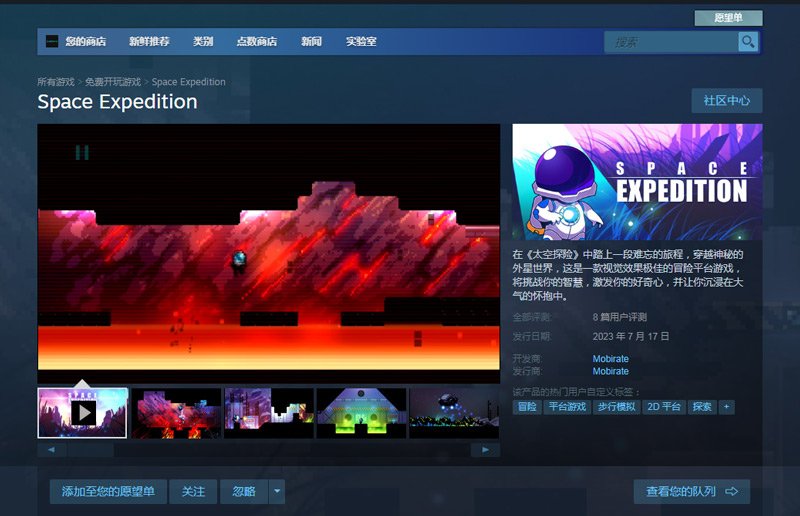The height and width of the screenshot is (516, 800).
Task: Open the 实验室 menu item
Action: pos(361,41)
